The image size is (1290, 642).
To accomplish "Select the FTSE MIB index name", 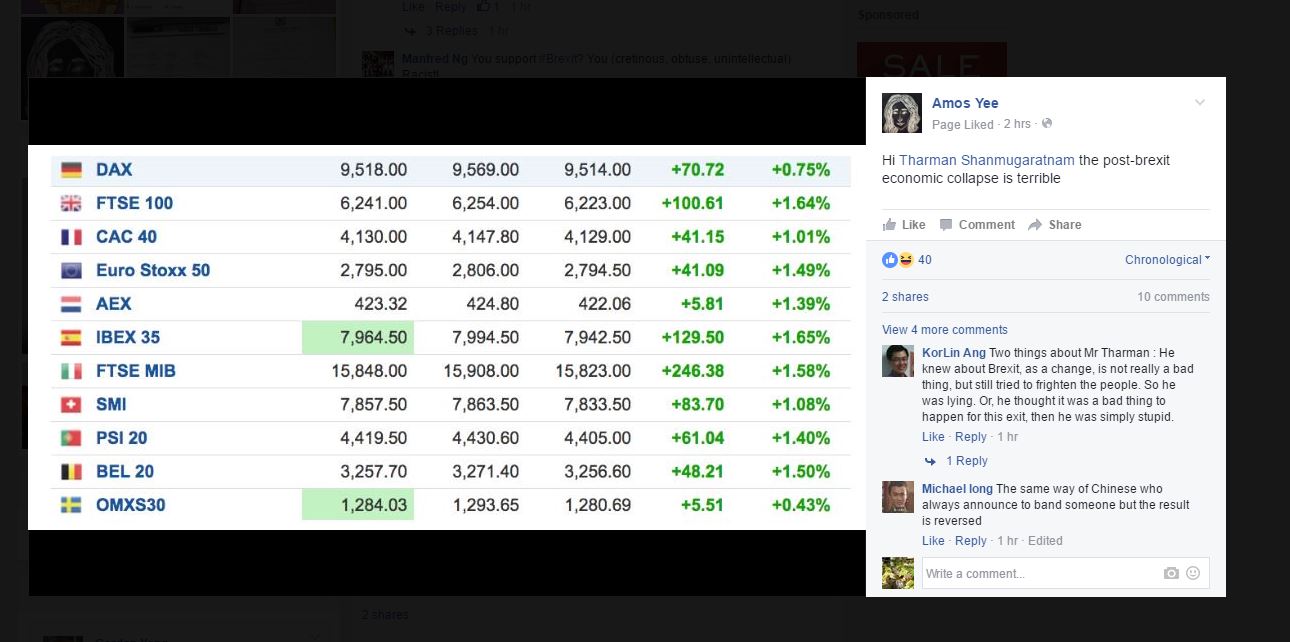I will [136, 371].
